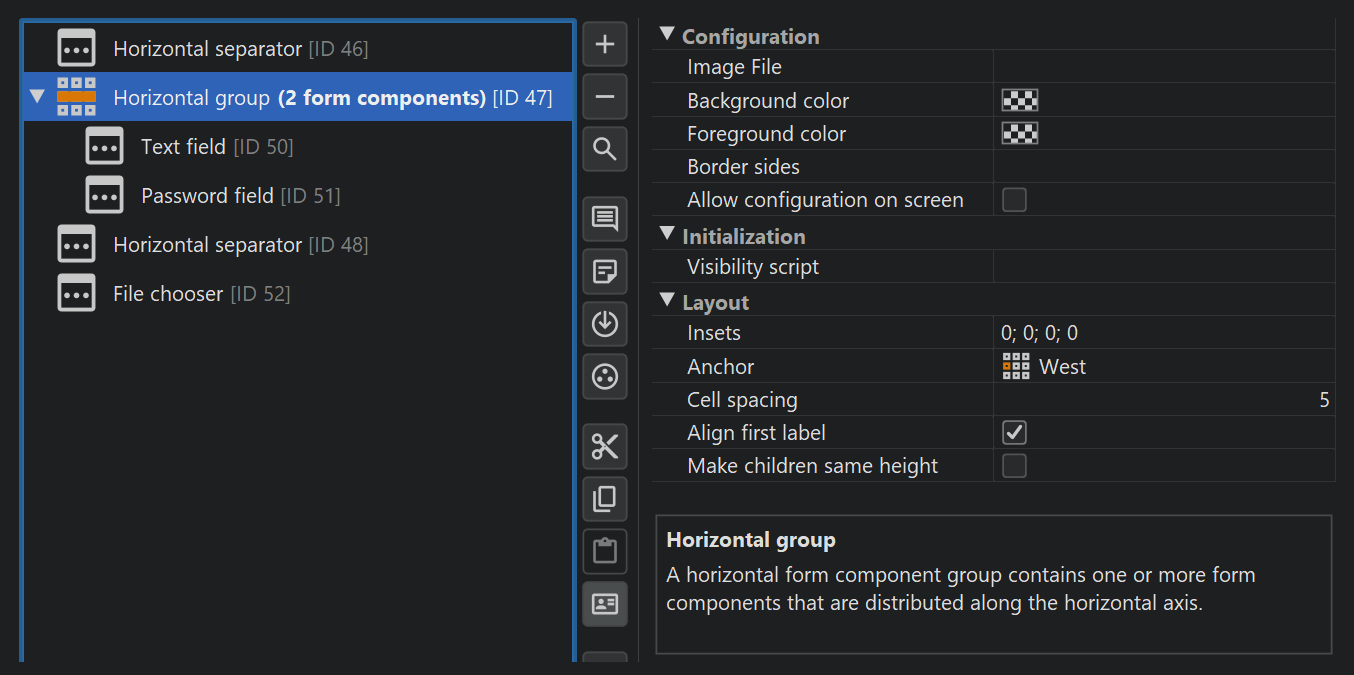Viewport: 1354px width, 675px height.
Task: Click the magnifier search icon
Action: click(605, 150)
